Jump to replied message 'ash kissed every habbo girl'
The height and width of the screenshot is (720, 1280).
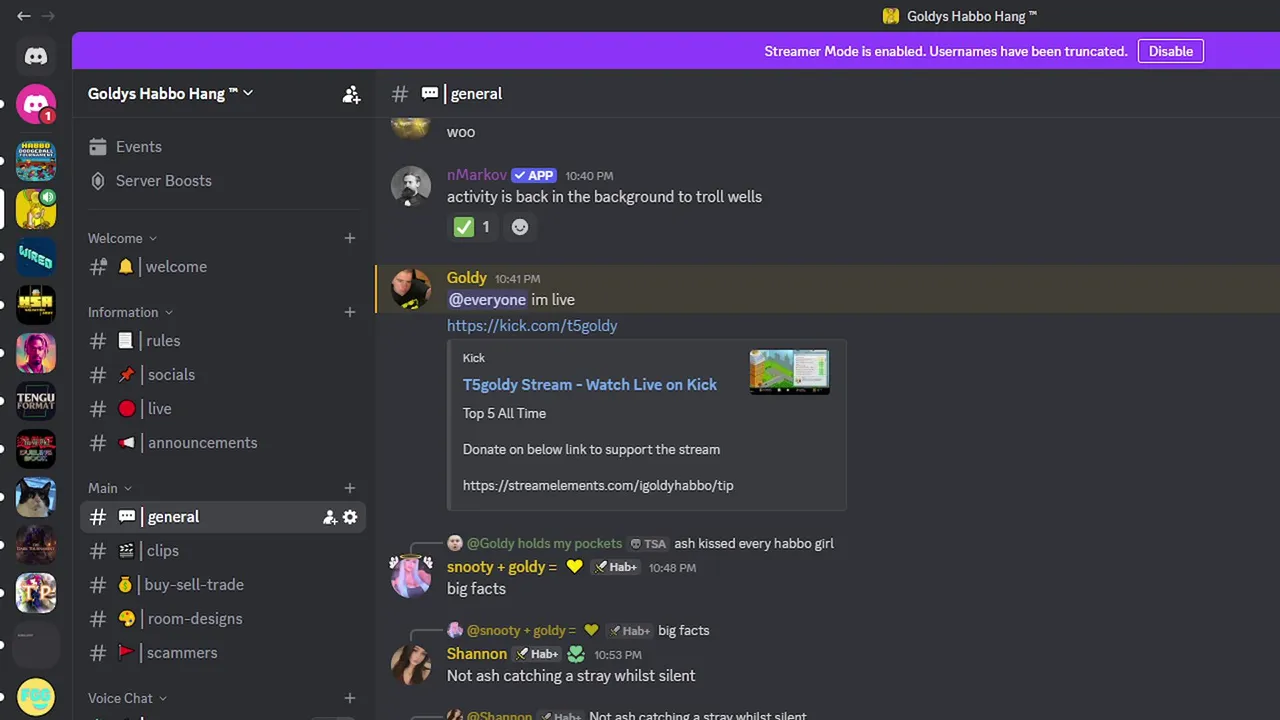[x=754, y=544]
